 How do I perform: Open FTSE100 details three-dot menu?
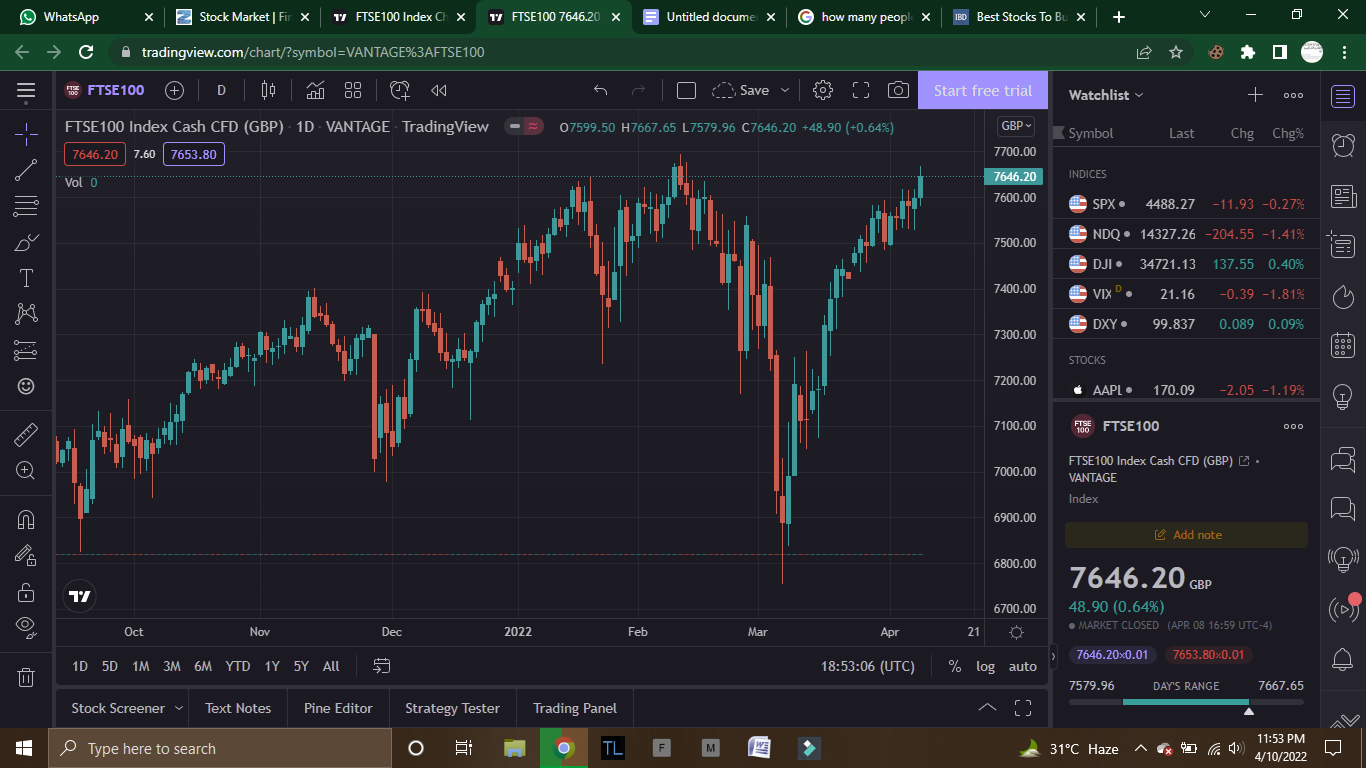pos(1293,426)
